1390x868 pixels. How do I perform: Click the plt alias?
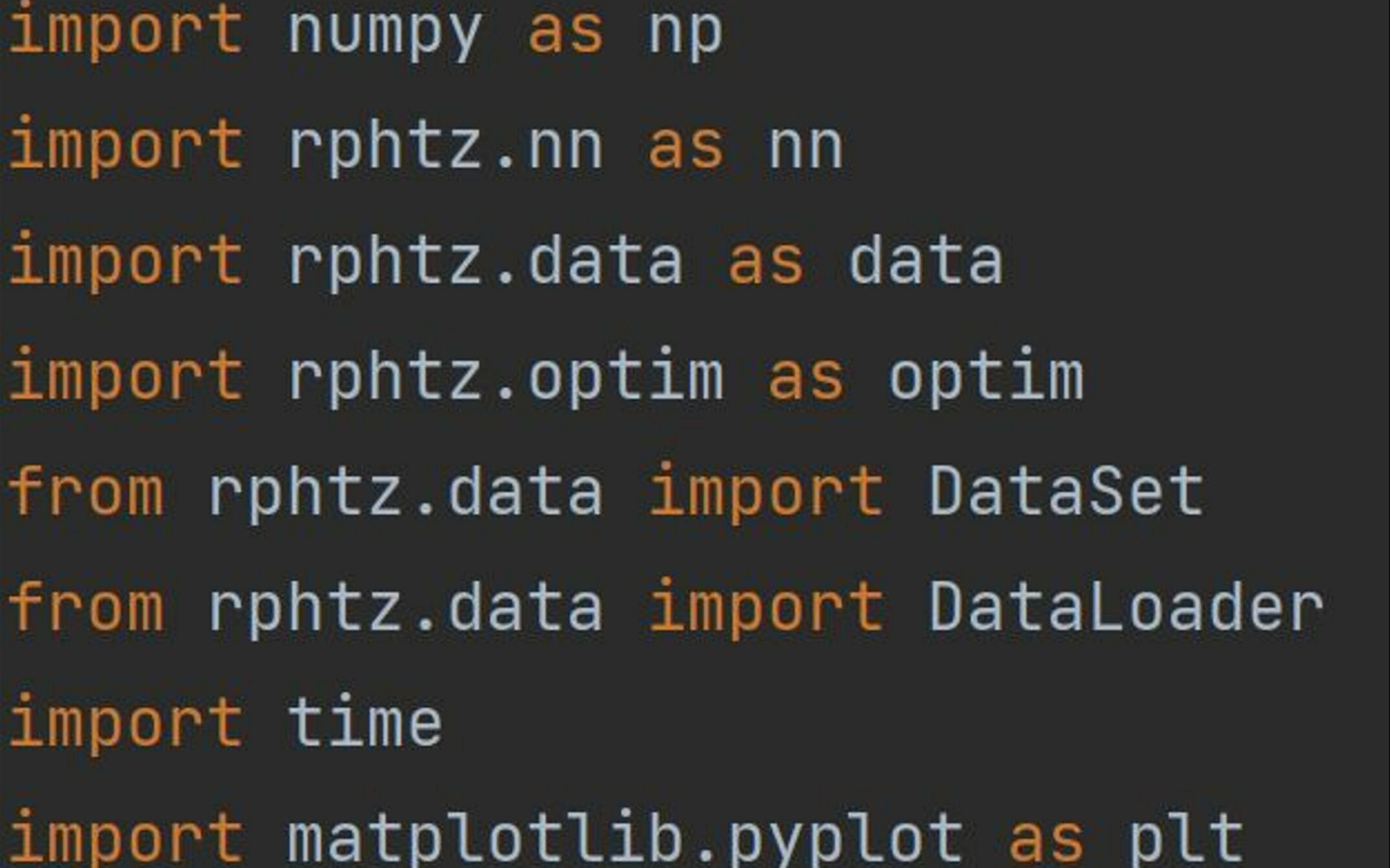(x=1186, y=839)
